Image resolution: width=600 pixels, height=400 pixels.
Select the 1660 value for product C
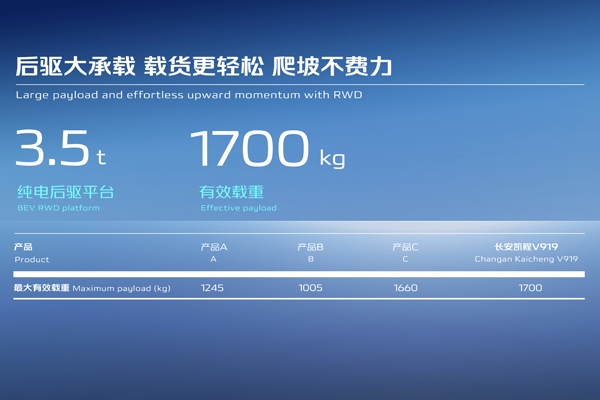pos(405,288)
